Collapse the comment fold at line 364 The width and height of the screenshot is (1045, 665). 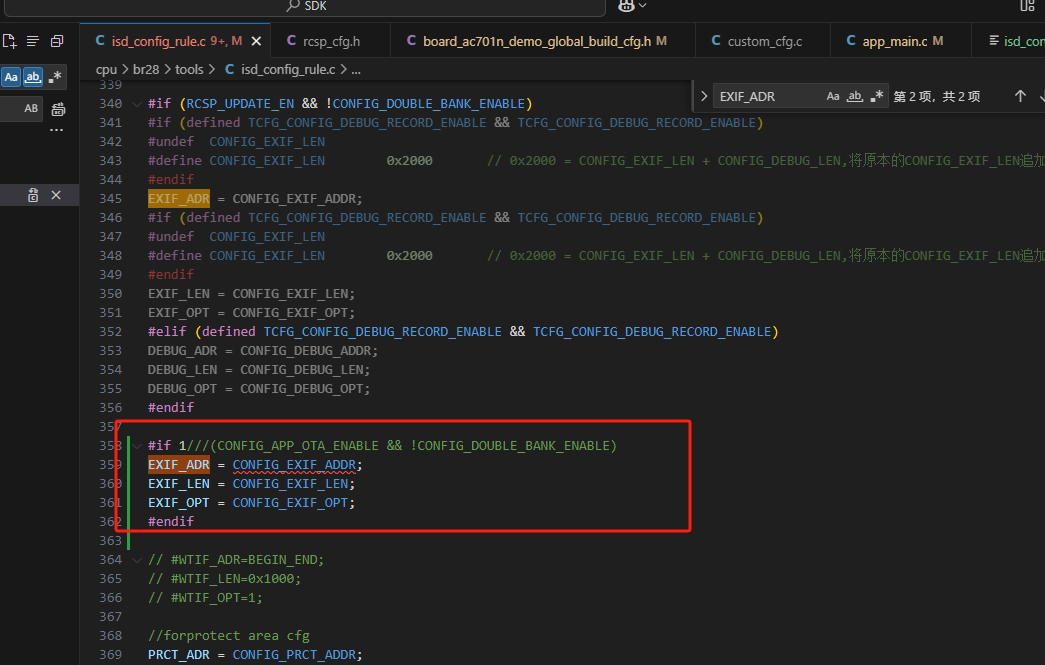137,560
